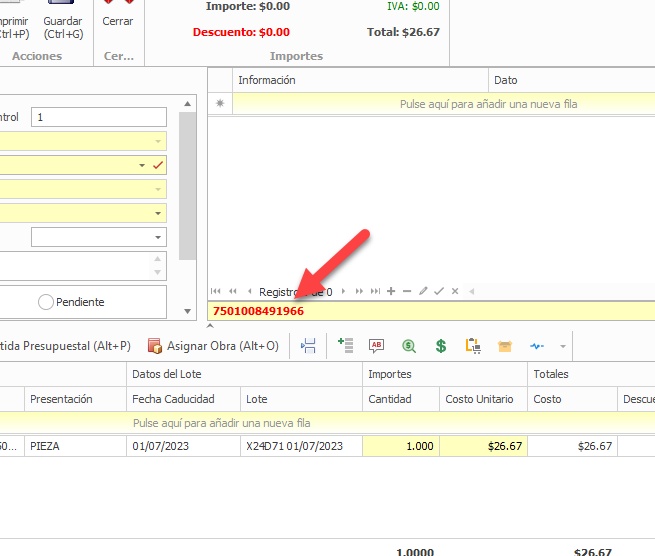Click the Dato column header
655x556 pixels.
[x=571, y=80]
